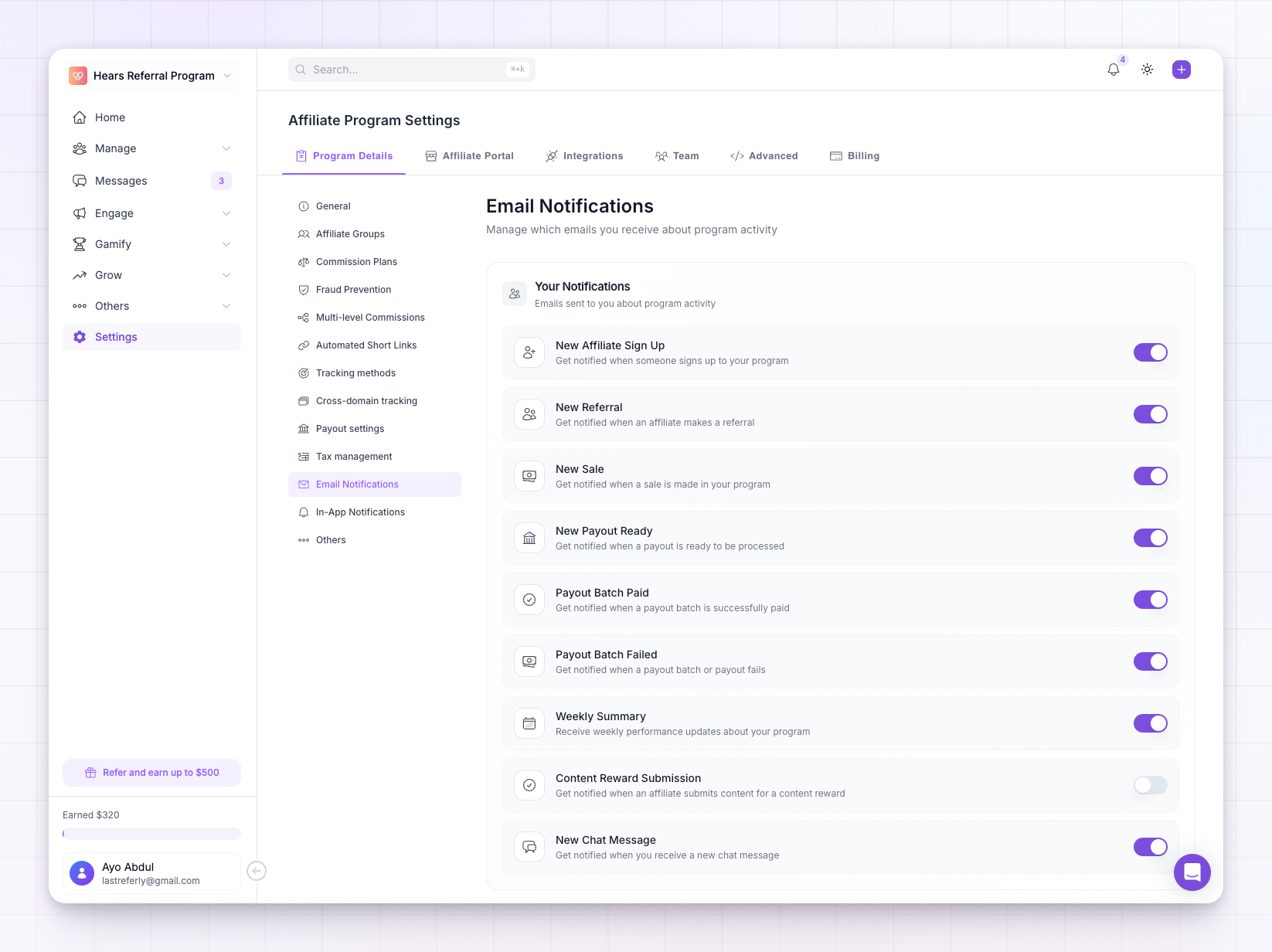Click the New Chat Message bubble icon
The width and height of the screenshot is (1272, 952).
tap(529, 847)
